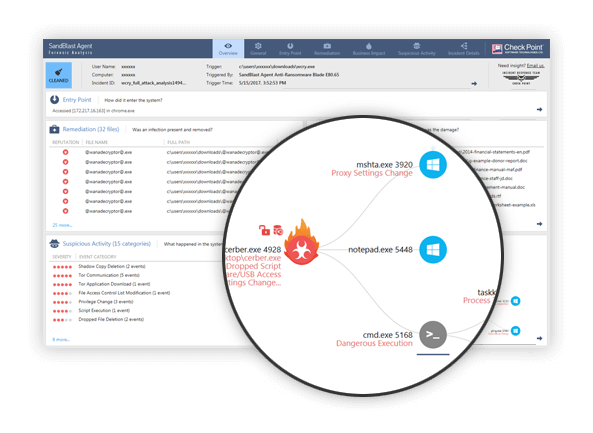Open Suspicious Activity (15 categories) heading
The width and height of the screenshot is (593, 433).
click(x=107, y=244)
